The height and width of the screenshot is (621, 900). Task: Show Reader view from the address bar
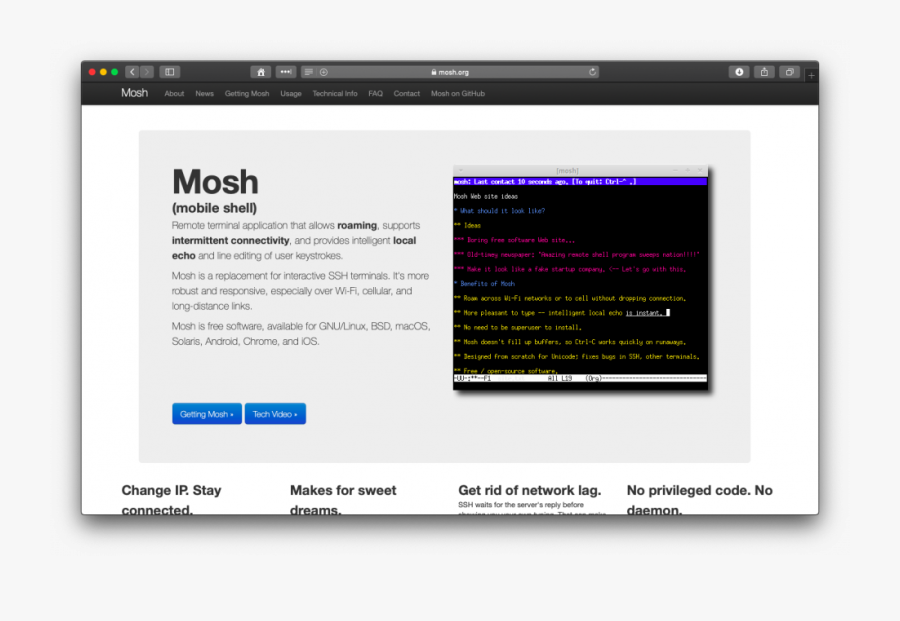click(309, 72)
